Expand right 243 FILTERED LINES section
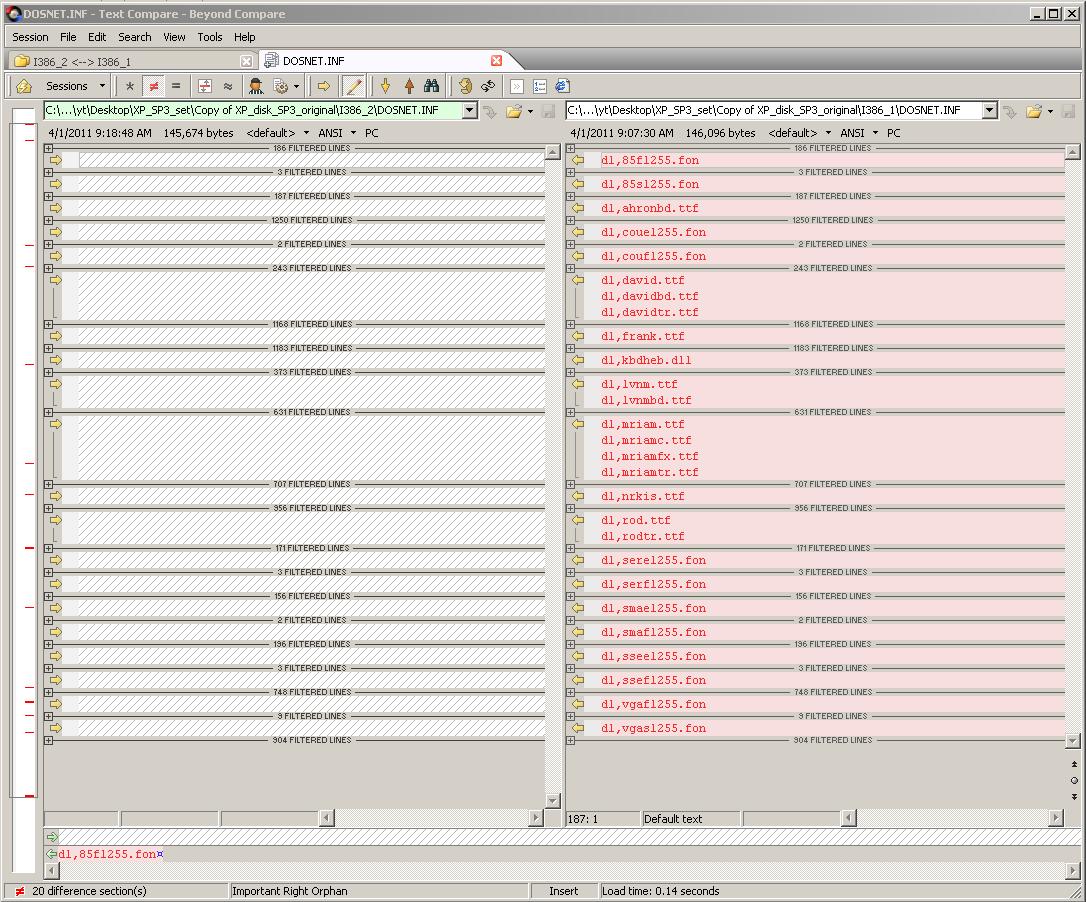1086x902 pixels. tap(570, 268)
